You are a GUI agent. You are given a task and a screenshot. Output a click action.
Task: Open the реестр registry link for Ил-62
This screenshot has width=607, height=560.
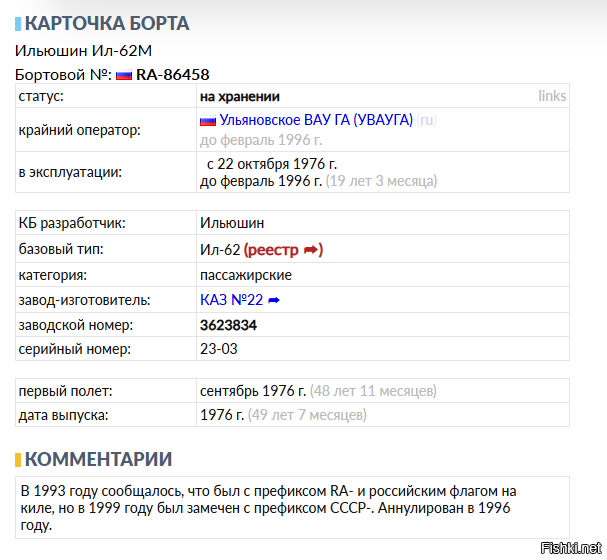click(x=283, y=250)
